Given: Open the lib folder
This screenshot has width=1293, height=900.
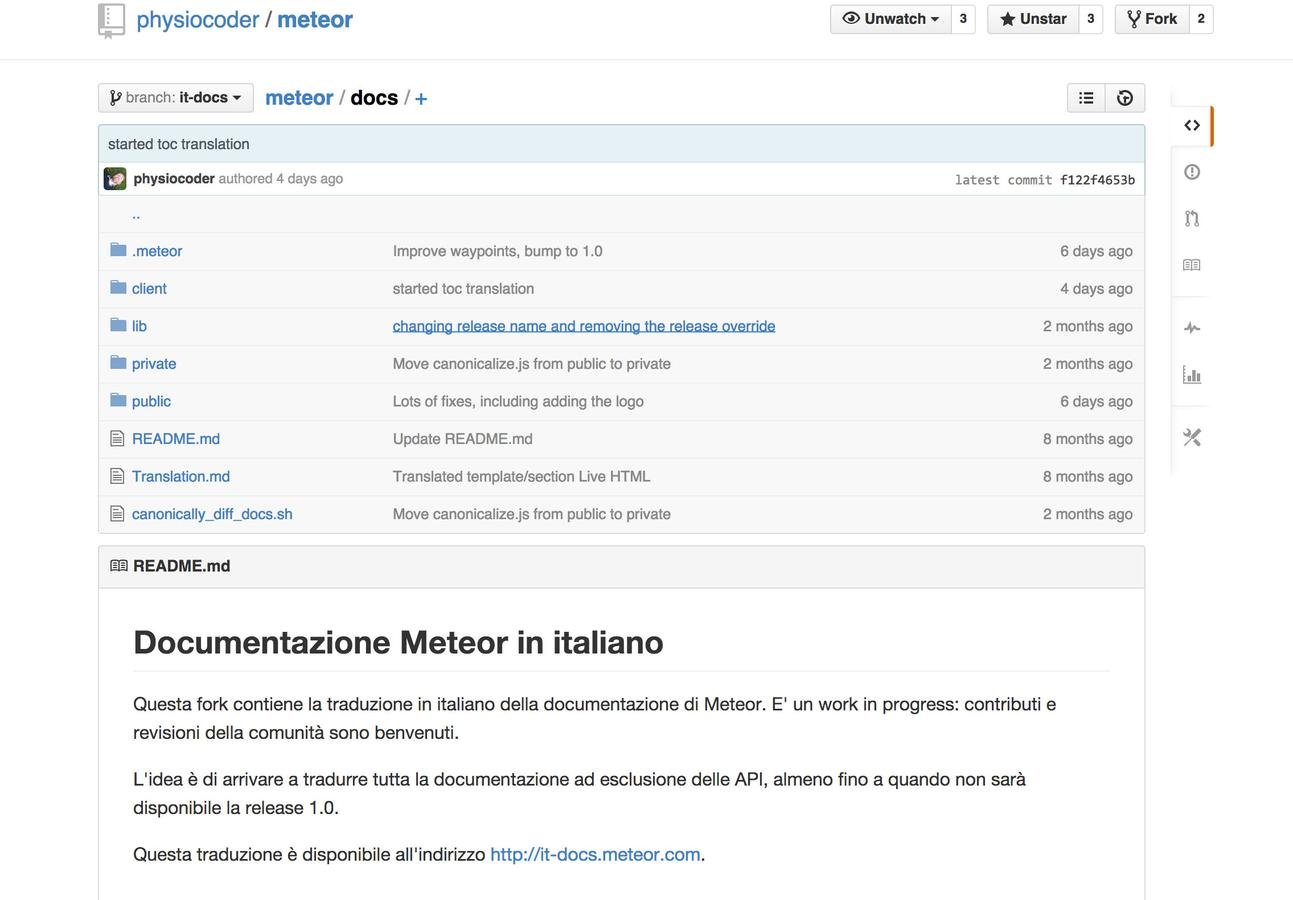Looking at the screenshot, I should click(x=139, y=326).
